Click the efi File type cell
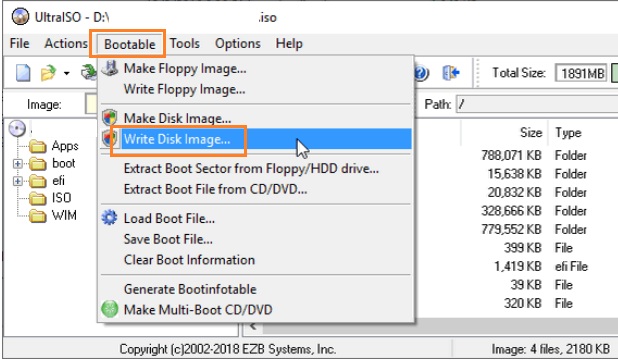Viewport: 618px width, 360px height. tap(571, 267)
